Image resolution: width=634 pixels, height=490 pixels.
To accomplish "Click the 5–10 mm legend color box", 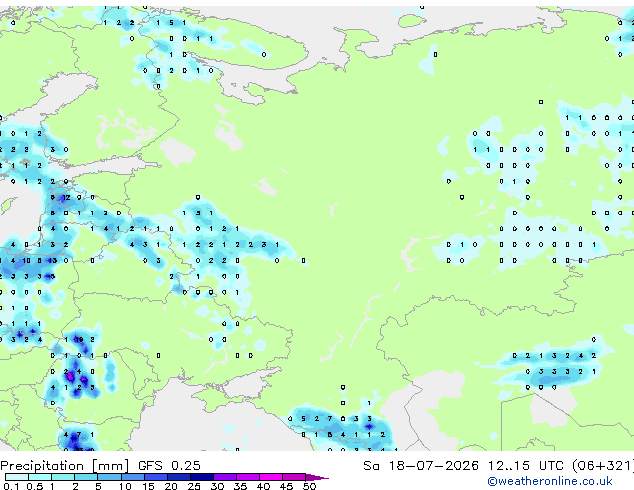I will [110, 477].
